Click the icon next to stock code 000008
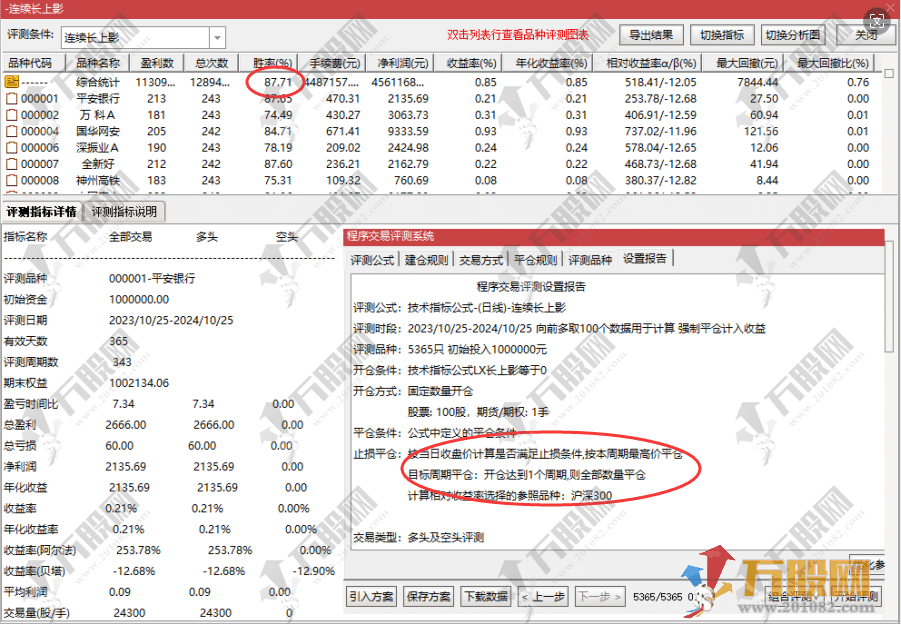Screen dimensions: 901x624 (x=12, y=180)
